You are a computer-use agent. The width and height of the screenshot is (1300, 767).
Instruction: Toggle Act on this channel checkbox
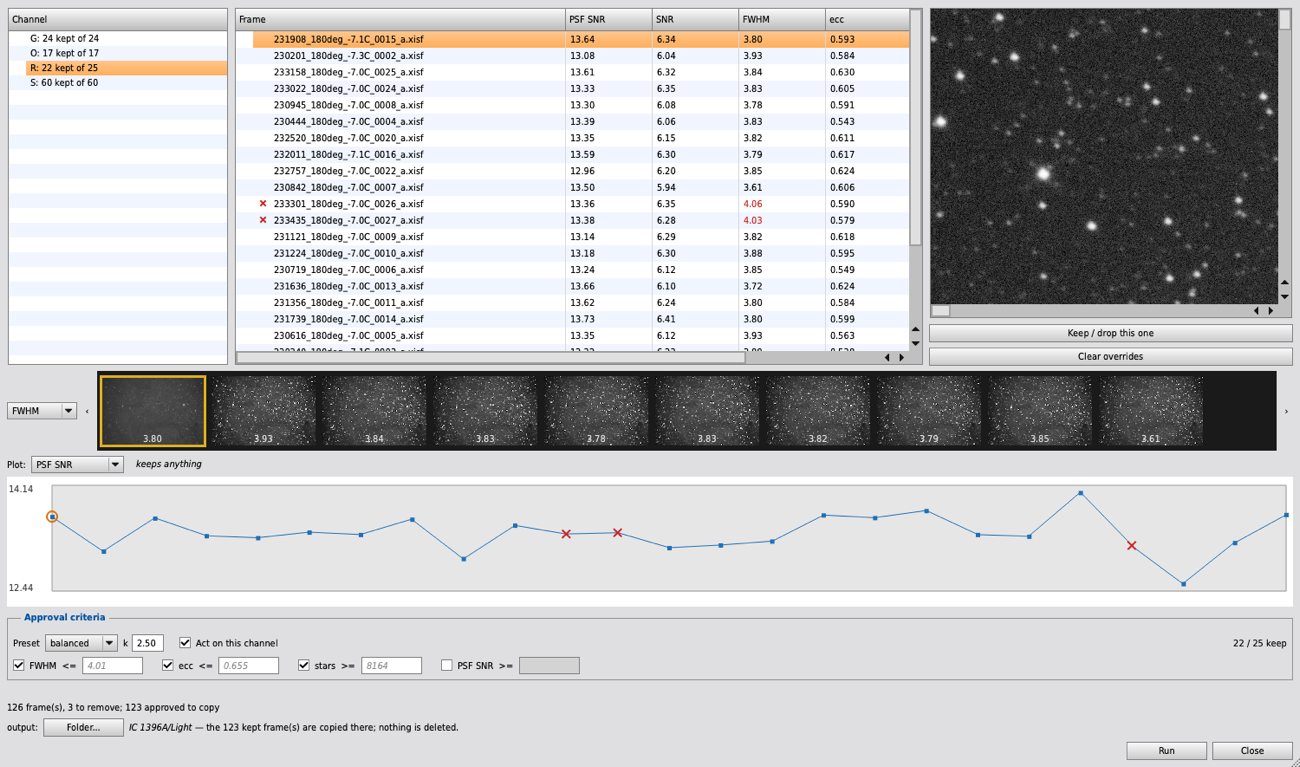pos(185,643)
